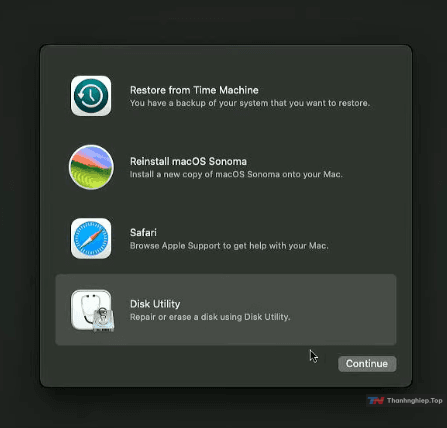Viewport: 447px width, 428px height.
Task: Click the Disk Utility stethoscope icon
Action: click(x=92, y=310)
